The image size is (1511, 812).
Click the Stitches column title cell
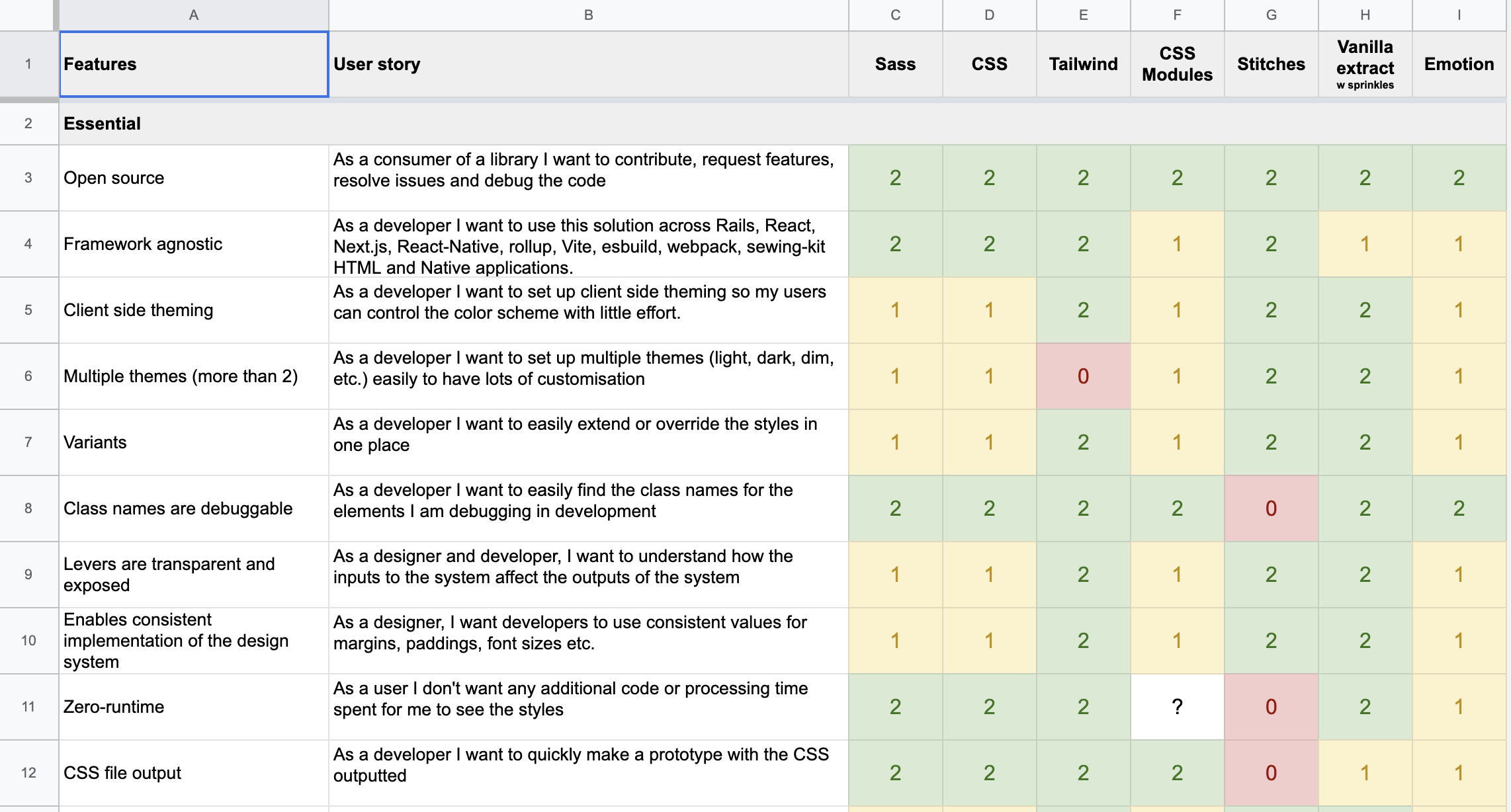(1272, 64)
